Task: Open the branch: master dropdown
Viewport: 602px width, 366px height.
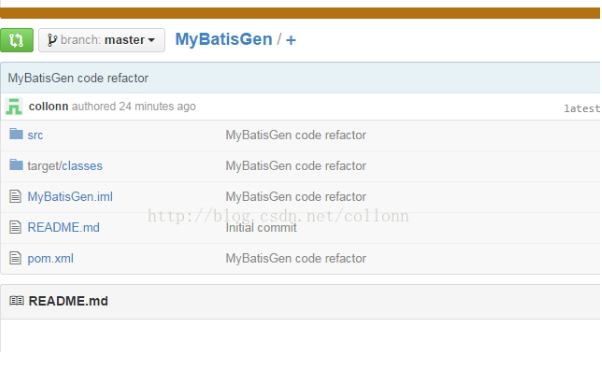Action: 102,40
